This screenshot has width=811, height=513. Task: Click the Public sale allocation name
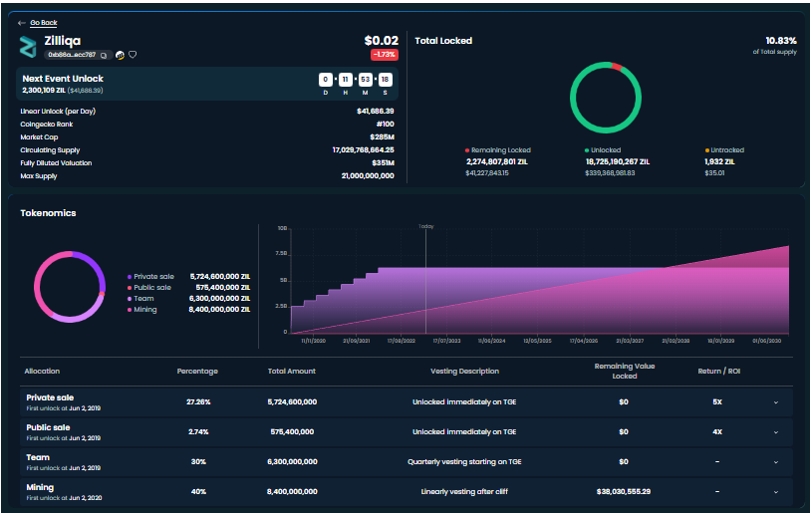pyautogui.click(x=48, y=428)
